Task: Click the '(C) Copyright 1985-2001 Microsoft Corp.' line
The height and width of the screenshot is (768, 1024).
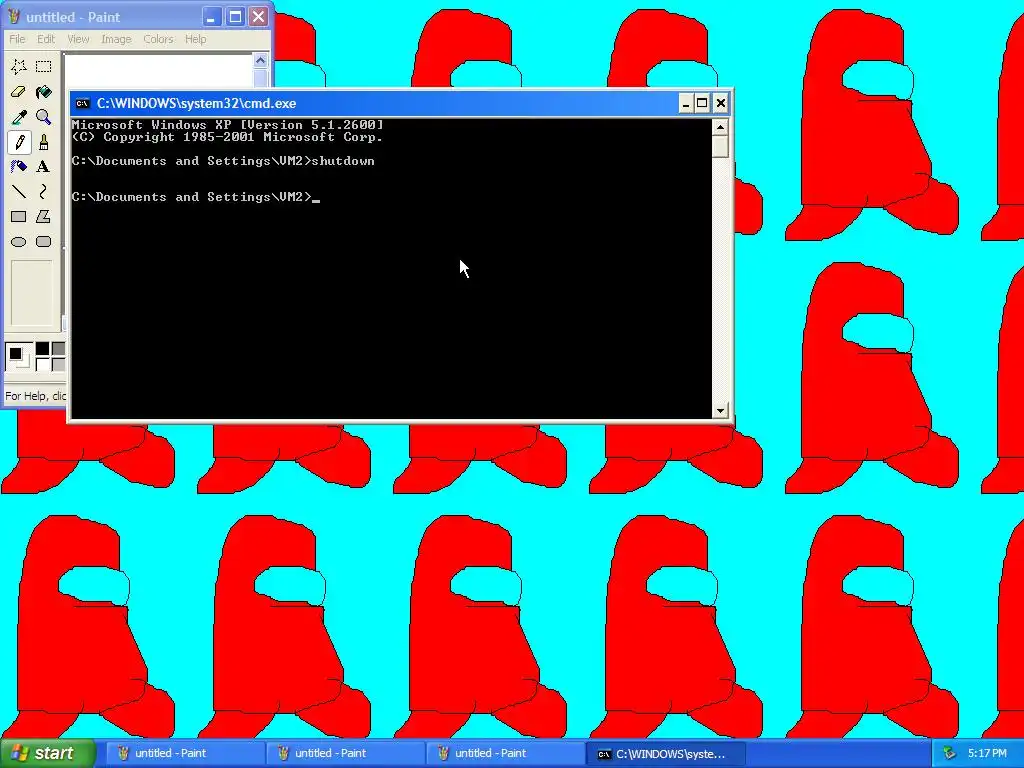Action: coord(227,137)
